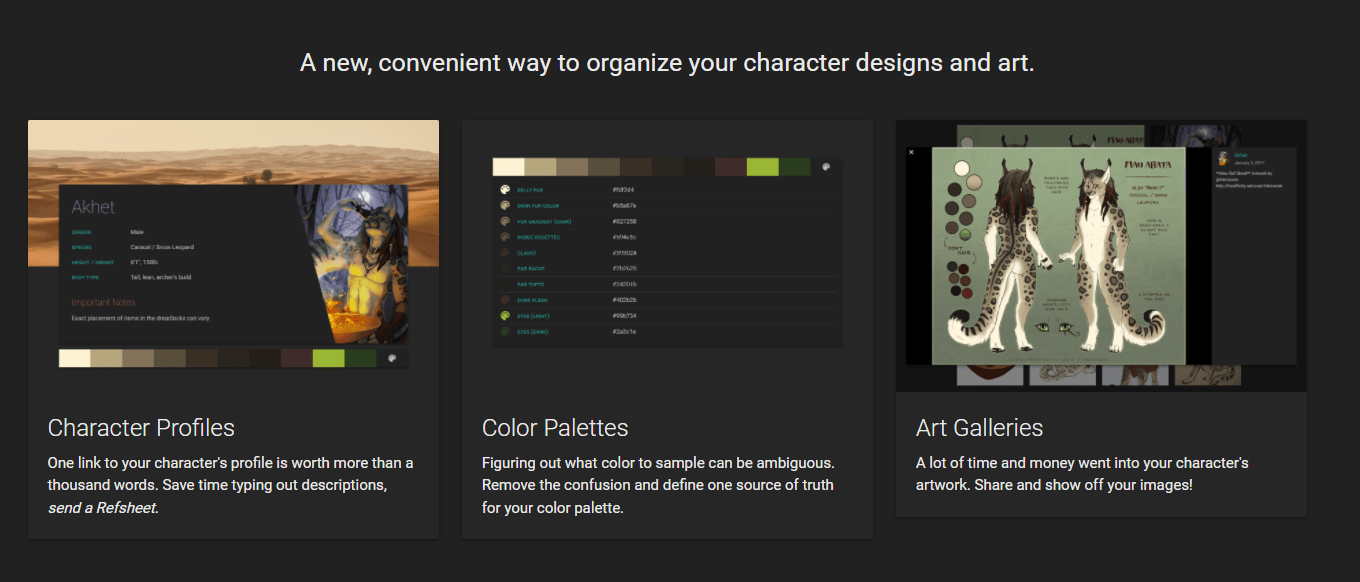Click the palette icon in the Akhet profile swatch bar
This screenshot has width=1360, height=582.
click(x=392, y=358)
